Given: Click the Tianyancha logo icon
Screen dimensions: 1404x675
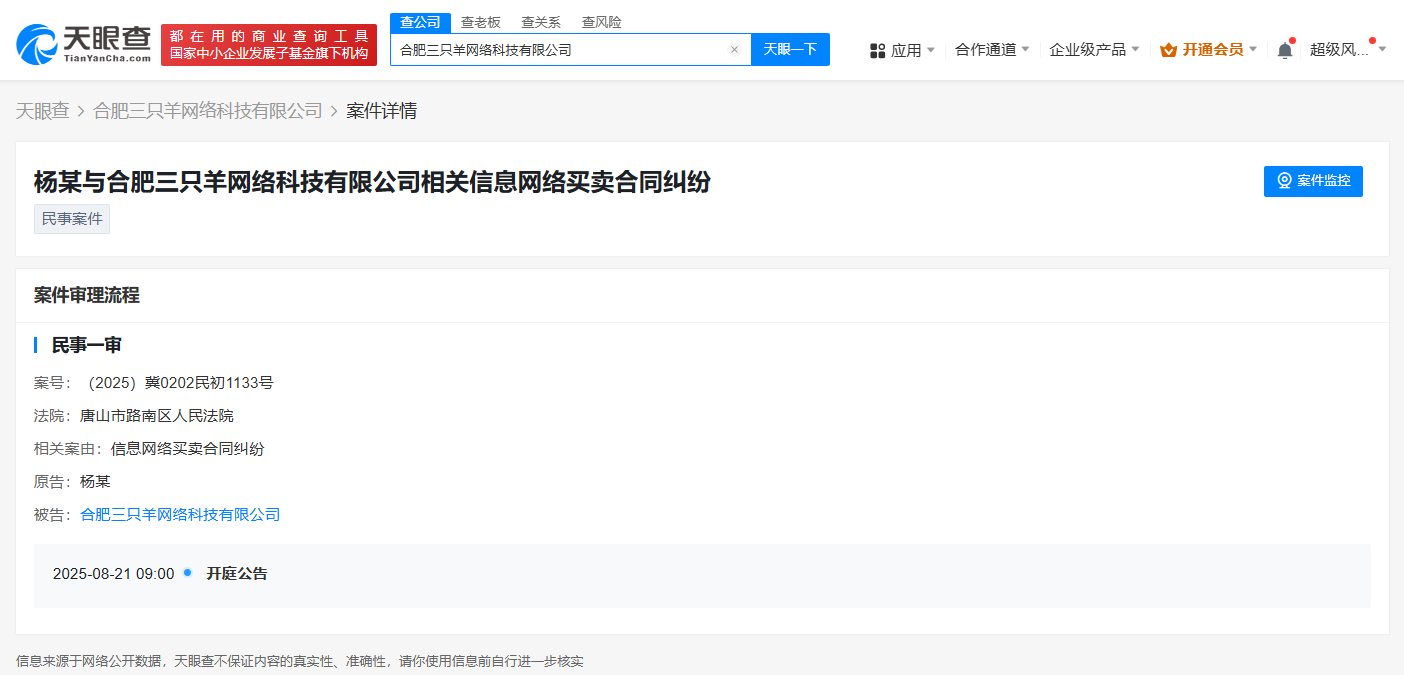Looking at the screenshot, I should [38, 41].
